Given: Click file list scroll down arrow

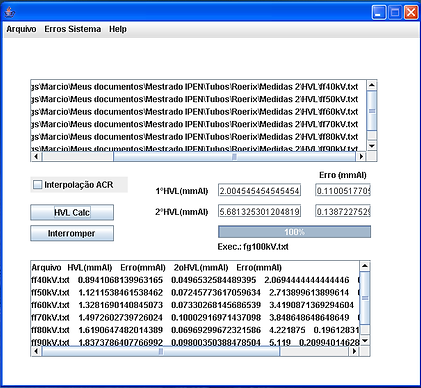Looking at the screenshot, I should tap(372, 146).
